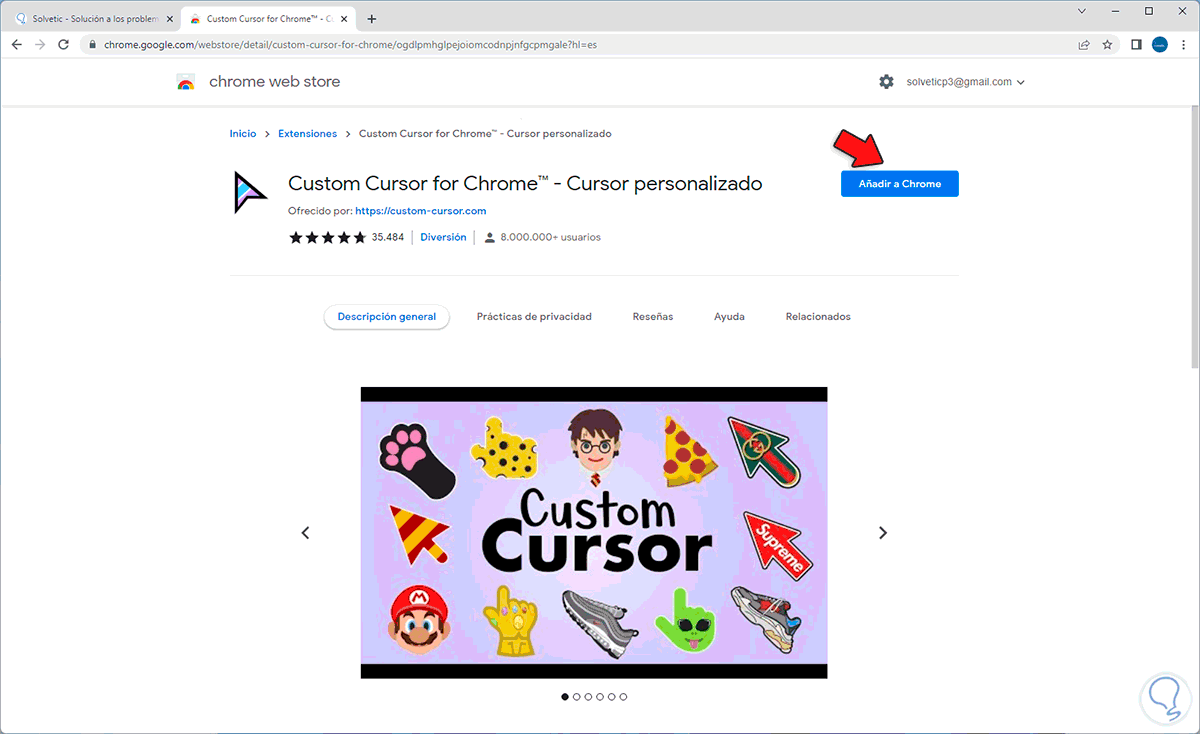The image size is (1200, 734).
Task: Bookmark this page with the star icon
Action: [x=1108, y=45]
